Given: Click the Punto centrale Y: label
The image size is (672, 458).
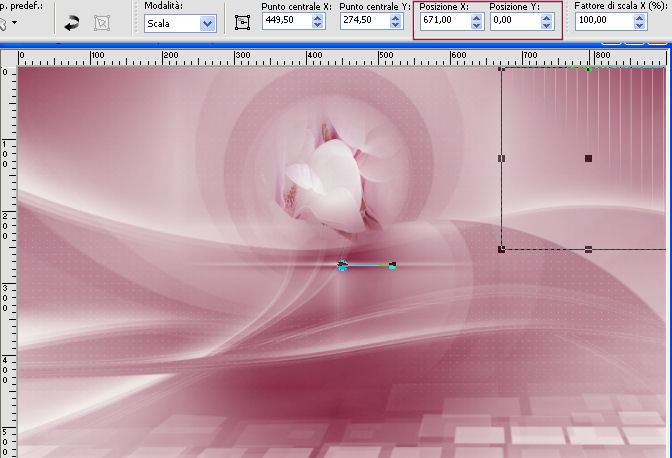Looking at the screenshot, I should click(x=375, y=7).
